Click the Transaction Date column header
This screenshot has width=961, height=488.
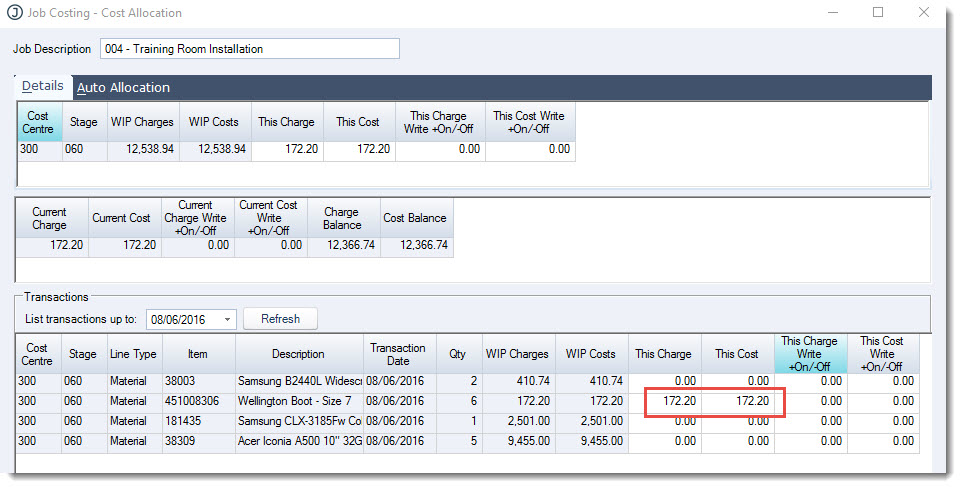(x=400, y=354)
